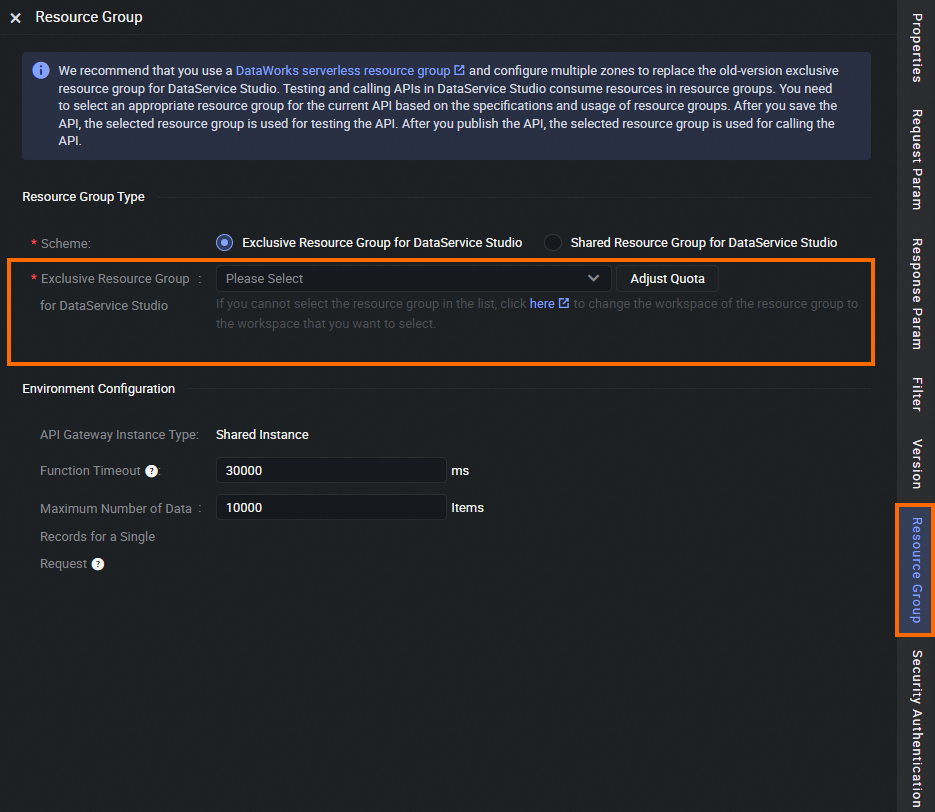Open the Please Select resource group dropdown
This screenshot has height=812, width=935.
[413, 278]
